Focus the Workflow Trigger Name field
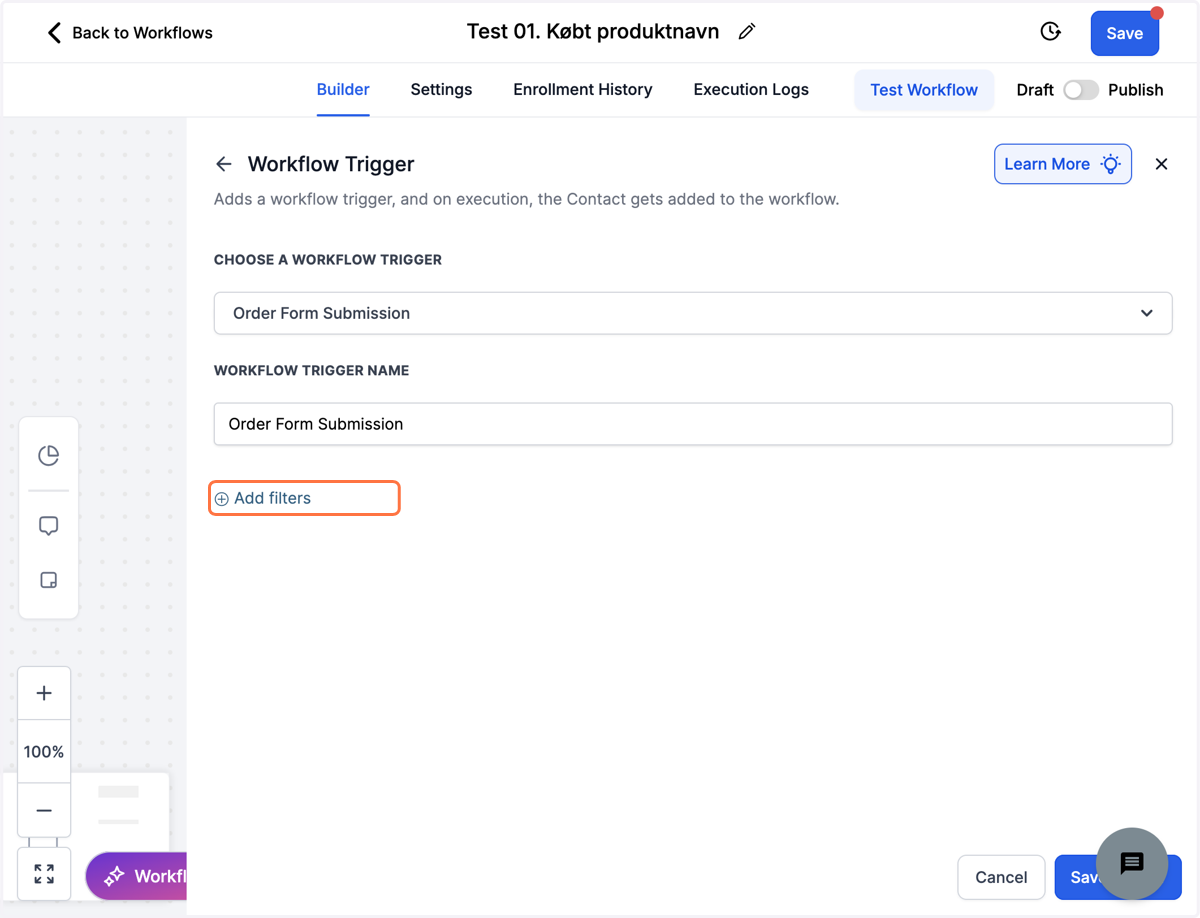This screenshot has height=918, width=1200. pyautogui.click(x=693, y=424)
